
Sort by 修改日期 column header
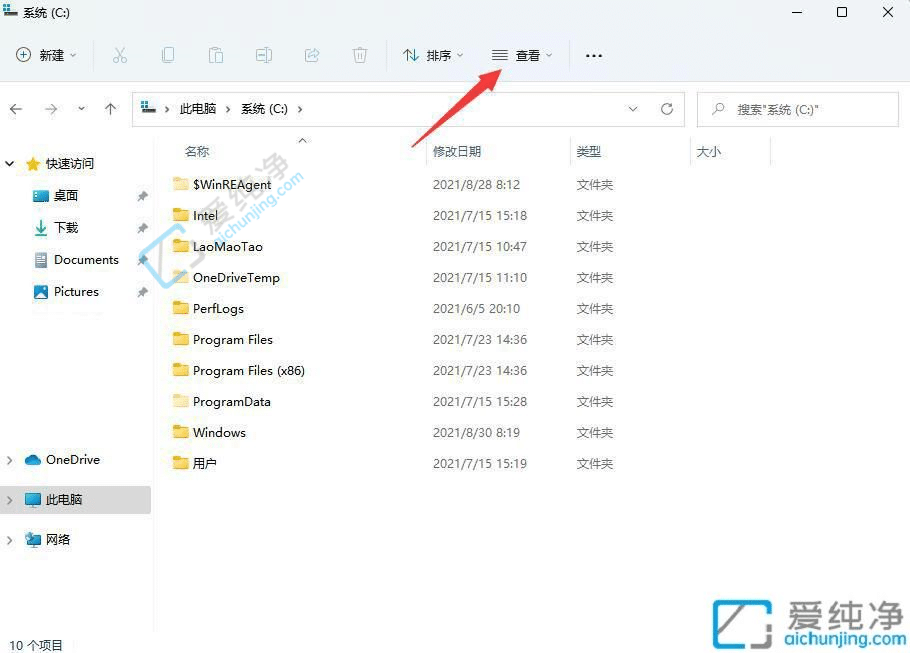(x=457, y=151)
